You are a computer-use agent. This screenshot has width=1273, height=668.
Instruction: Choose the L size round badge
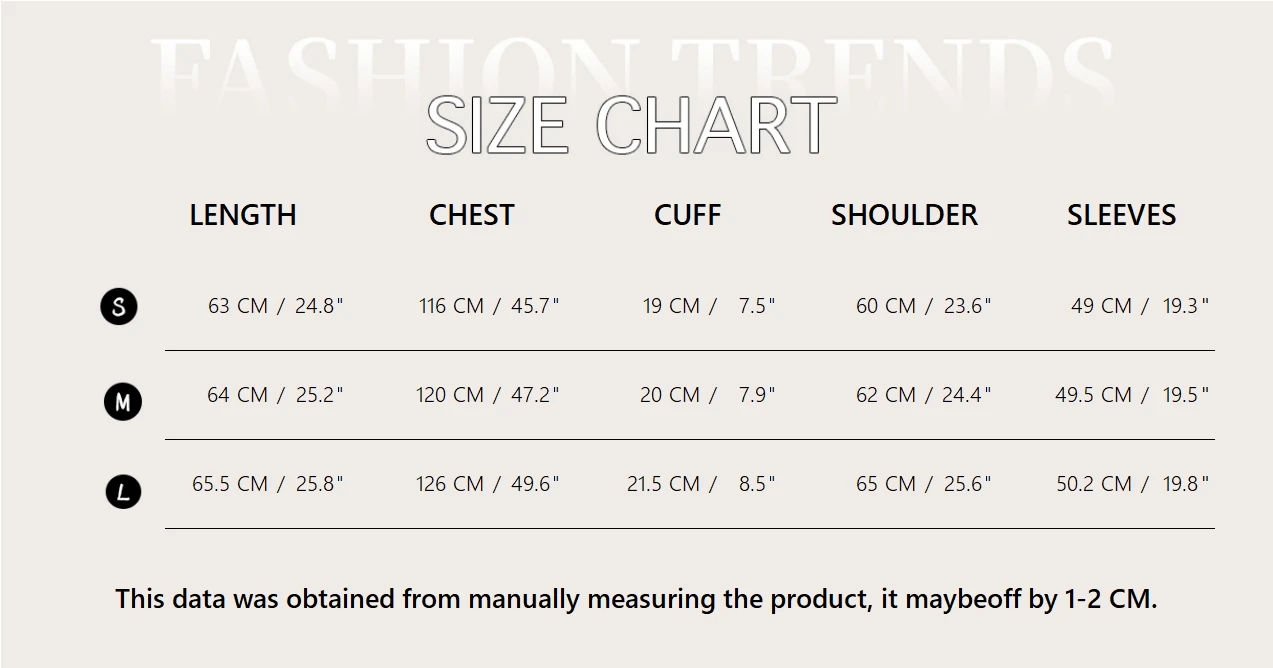pyautogui.click(x=123, y=492)
